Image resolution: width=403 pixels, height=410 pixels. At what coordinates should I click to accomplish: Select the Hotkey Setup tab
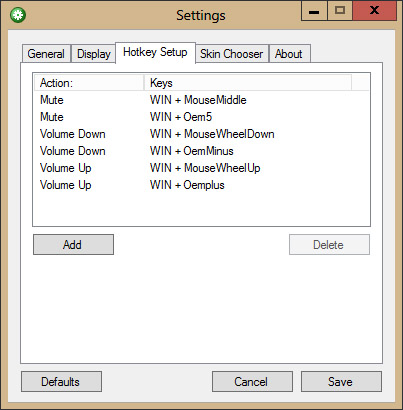(x=155, y=52)
